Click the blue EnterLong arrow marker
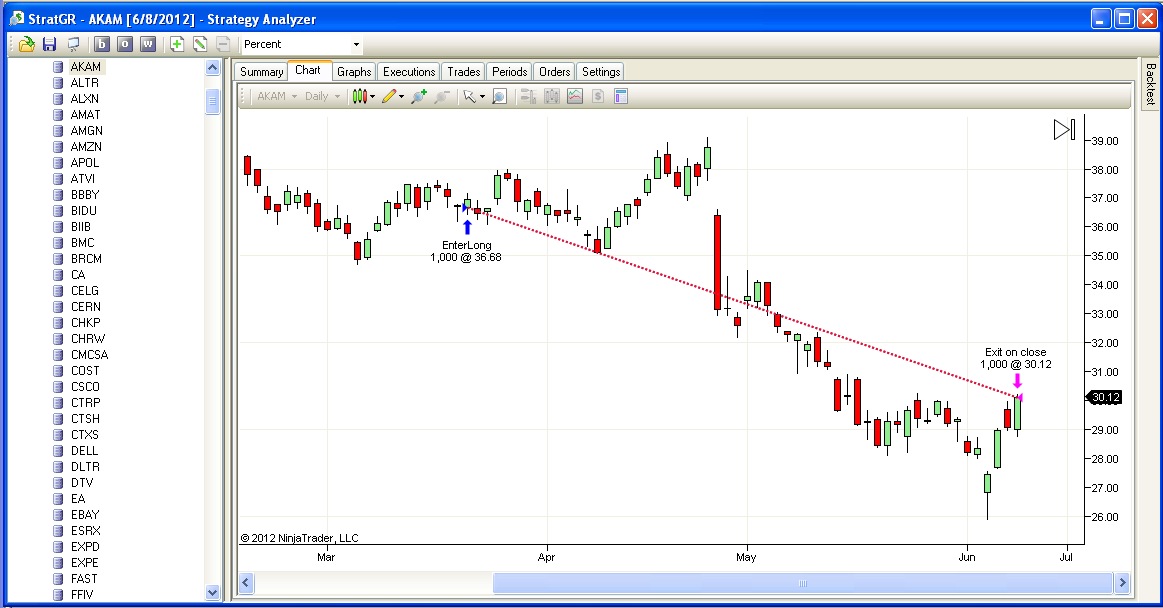 pyautogui.click(x=467, y=228)
